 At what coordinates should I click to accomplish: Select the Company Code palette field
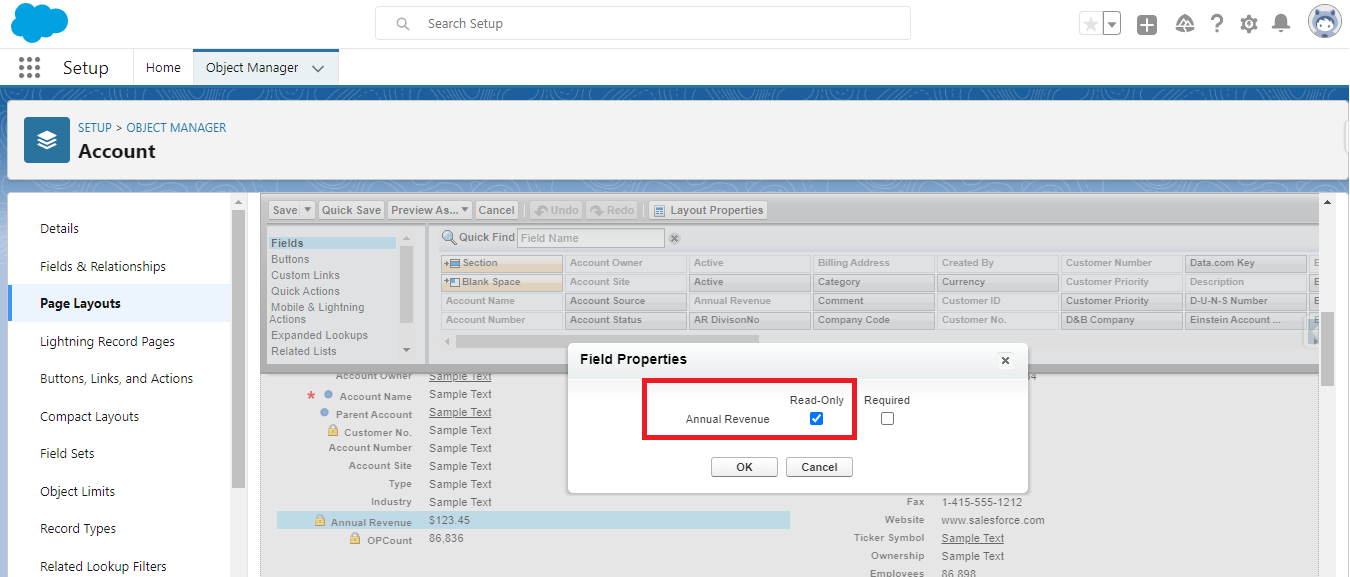873,320
